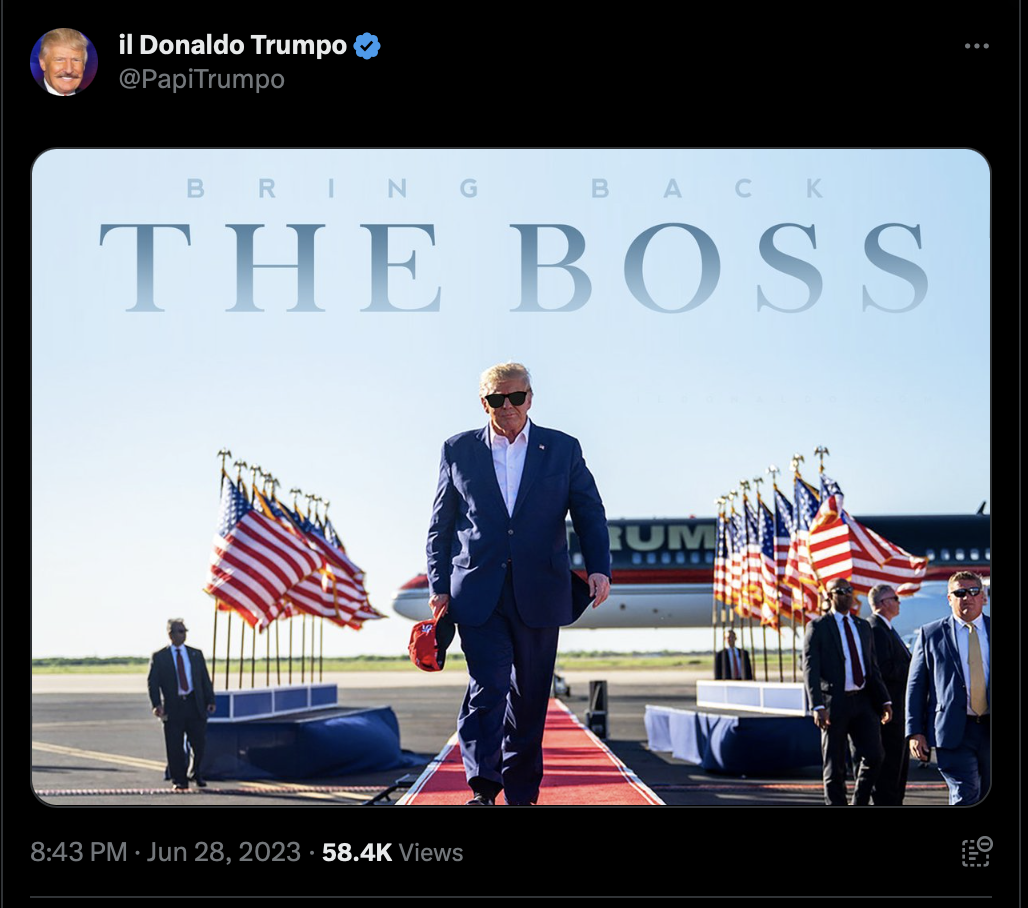View the 58.4K Views count

click(393, 852)
